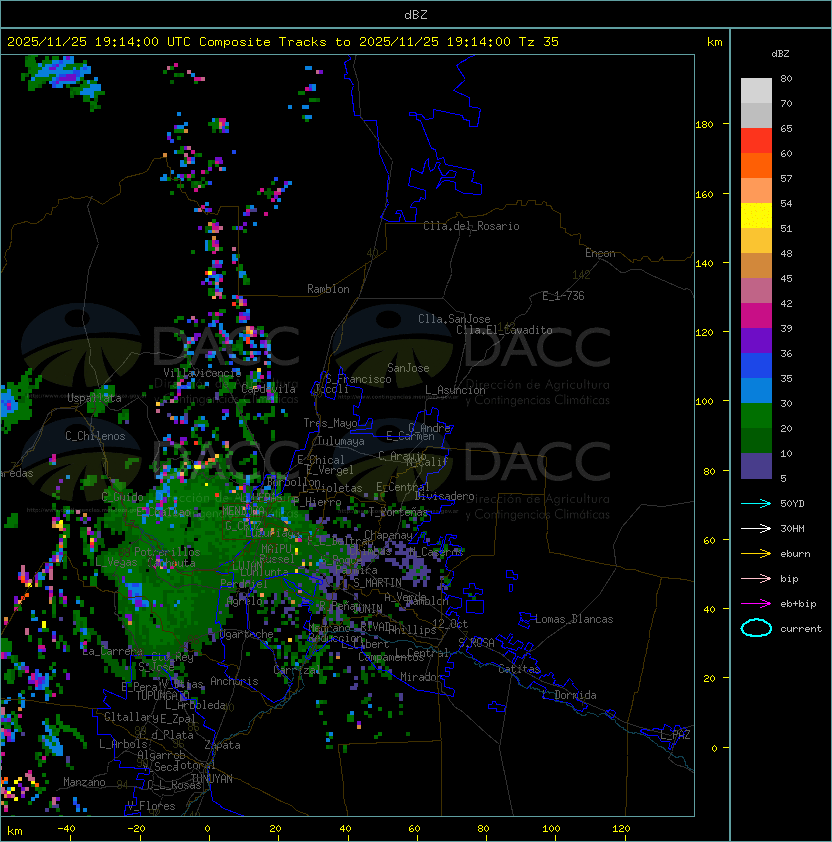Click the 'Clla.El_Cavadito' map label

pos(504,330)
